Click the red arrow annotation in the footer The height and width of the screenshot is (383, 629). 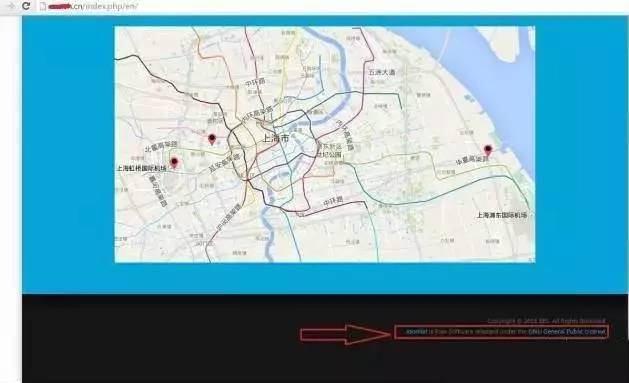click(345, 334)
